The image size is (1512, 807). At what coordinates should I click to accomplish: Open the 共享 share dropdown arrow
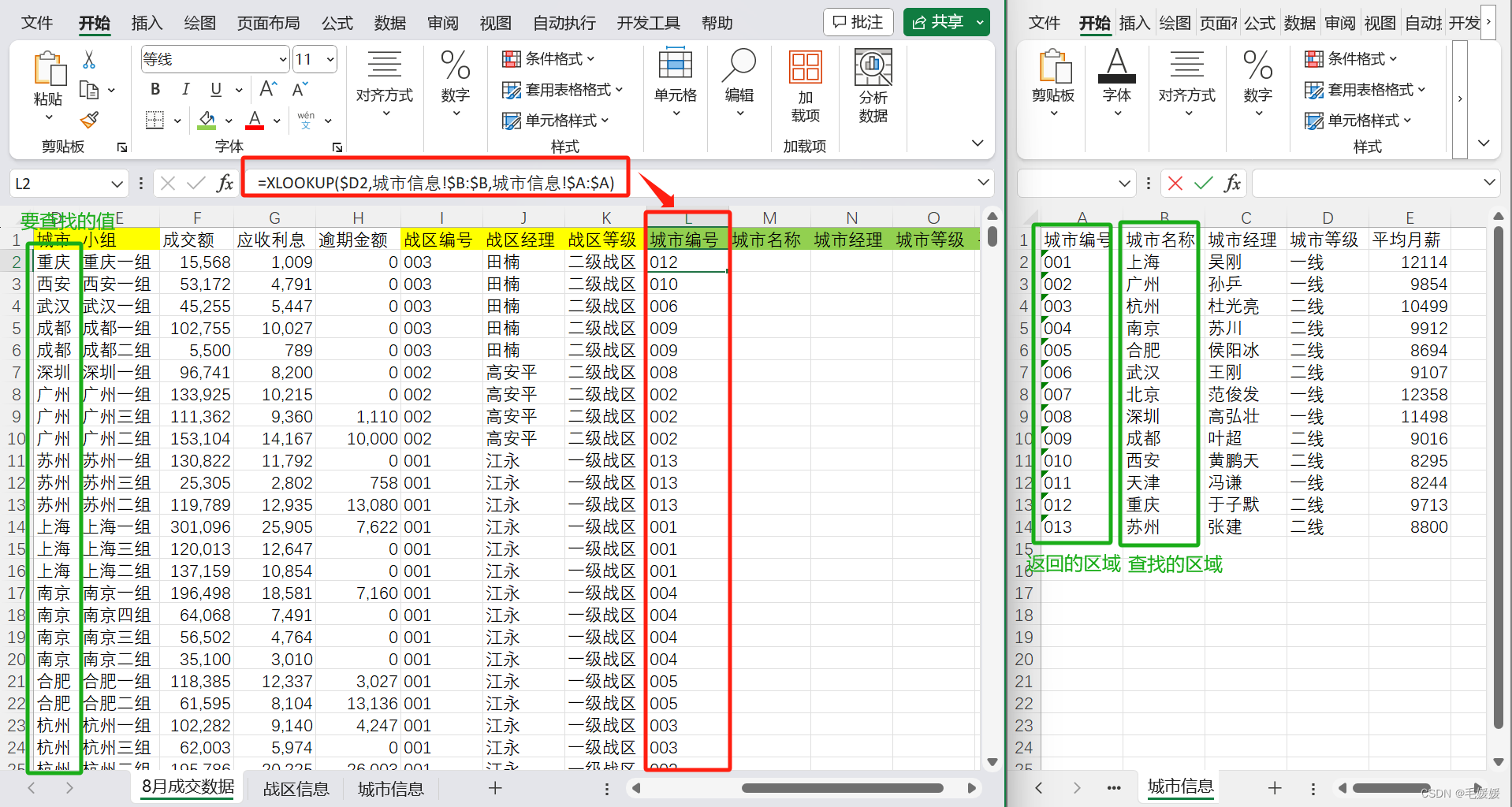[980, 23]
